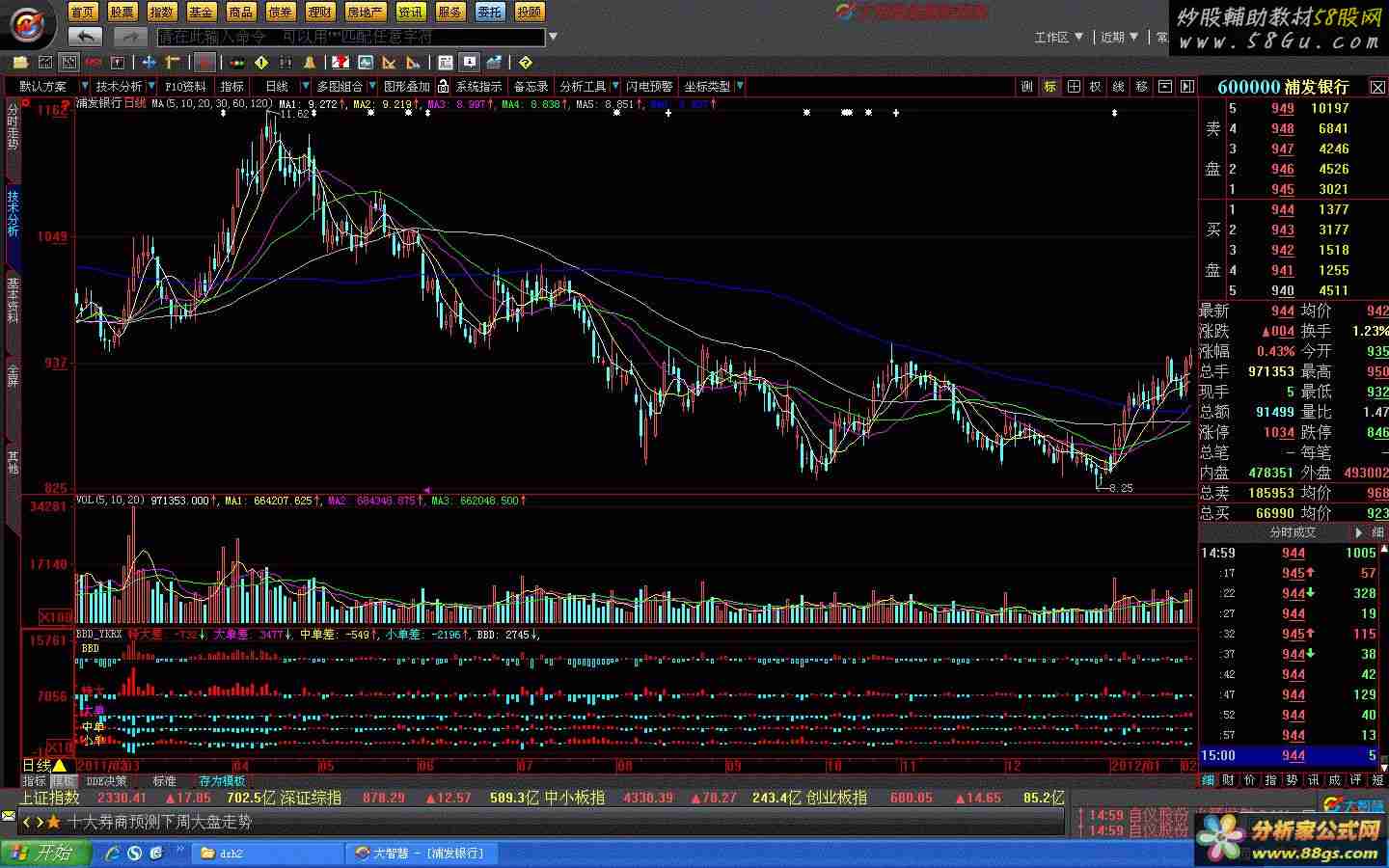Select the K-line chart toolbar icon
This screenshot has height=868, width=1389.
pos(68,63)
